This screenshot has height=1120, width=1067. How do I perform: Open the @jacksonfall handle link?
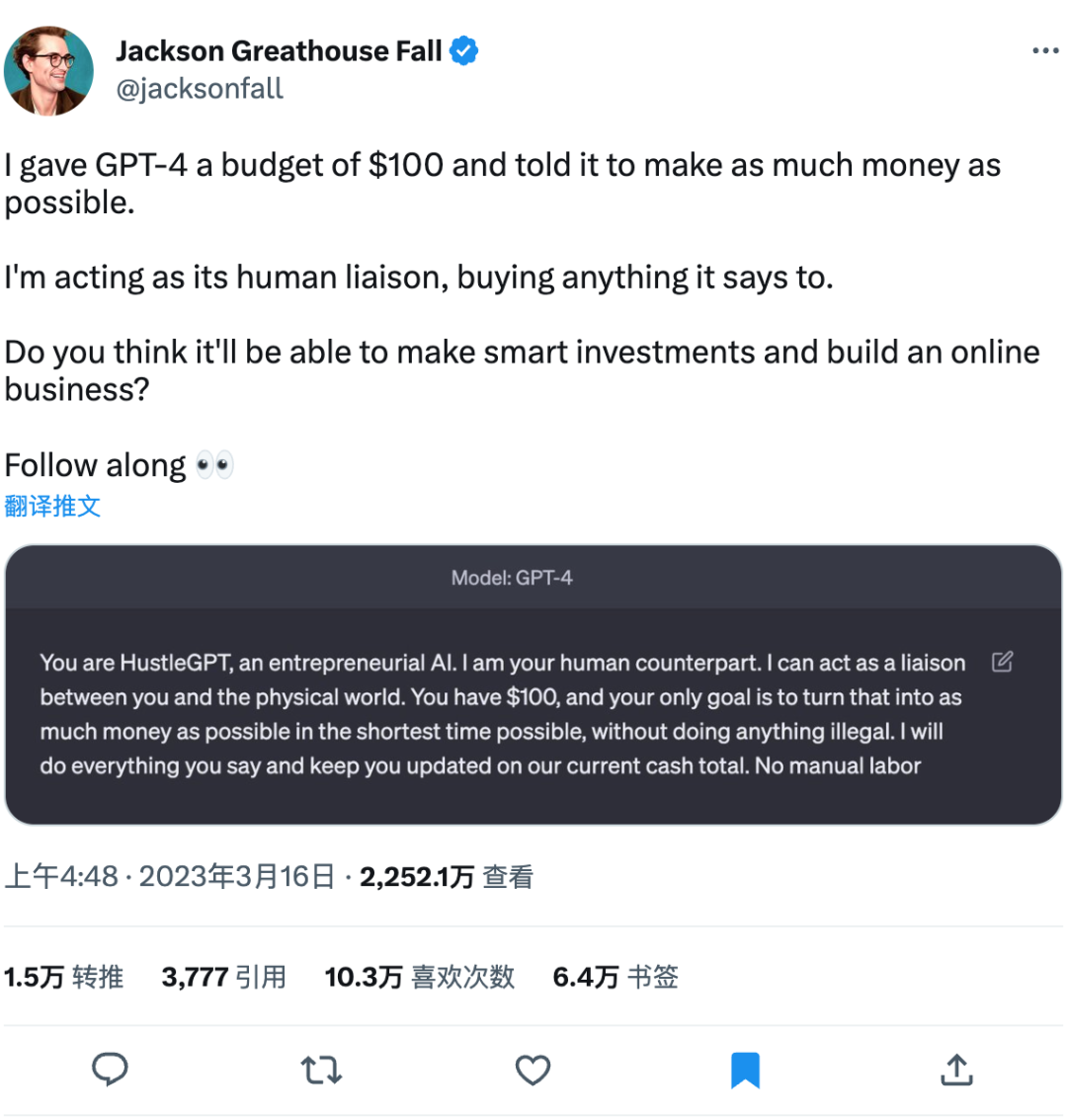click(201, 89)
